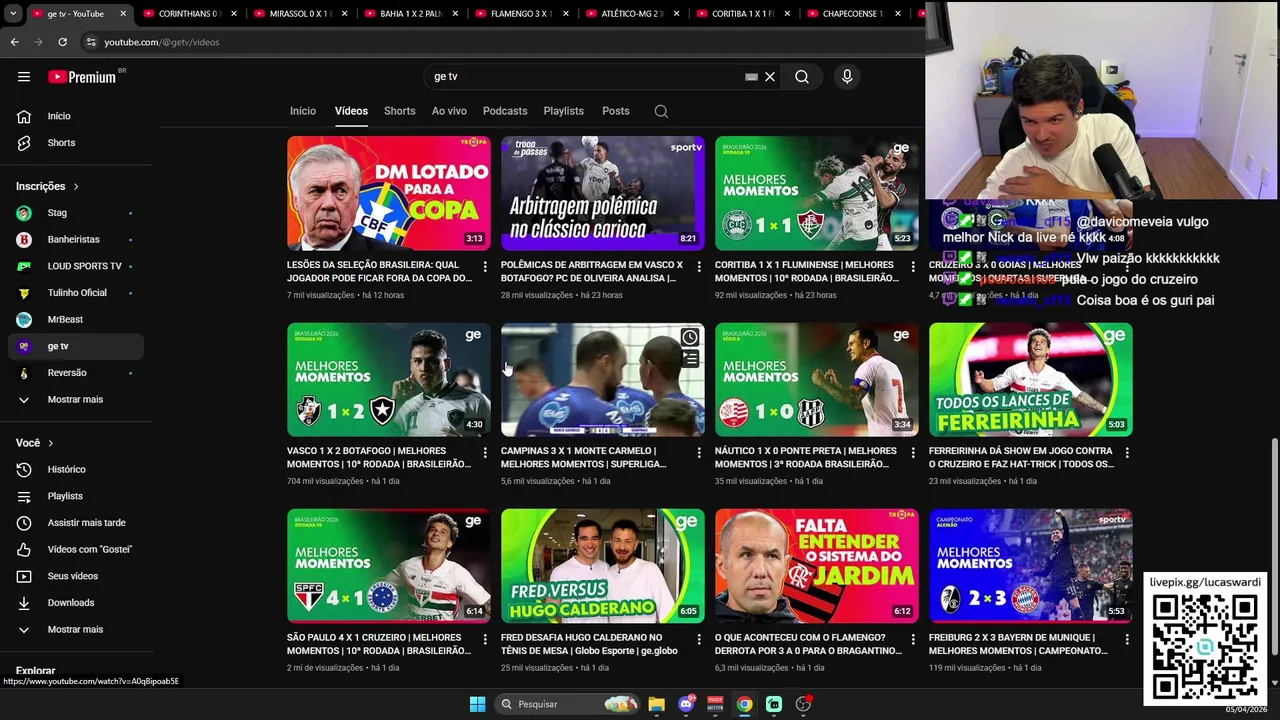Viewport: 1280px width, 720px height.
Task: Go back with browser back arrow
Action: coord(15,42)
